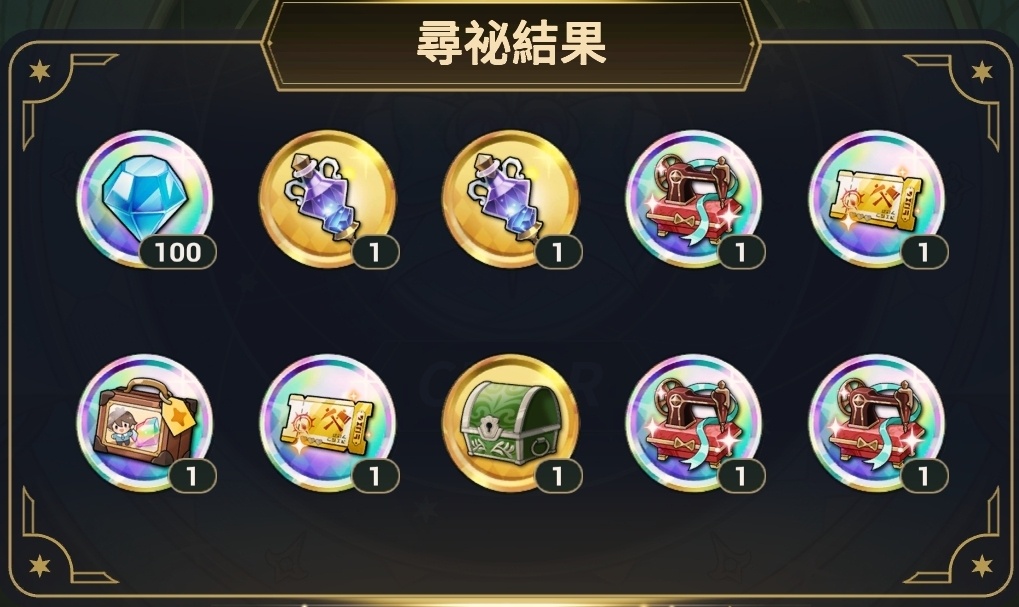1019x607 pixels.
Task: Select the purple potion beside the top sewing machine
Action: 511,198
